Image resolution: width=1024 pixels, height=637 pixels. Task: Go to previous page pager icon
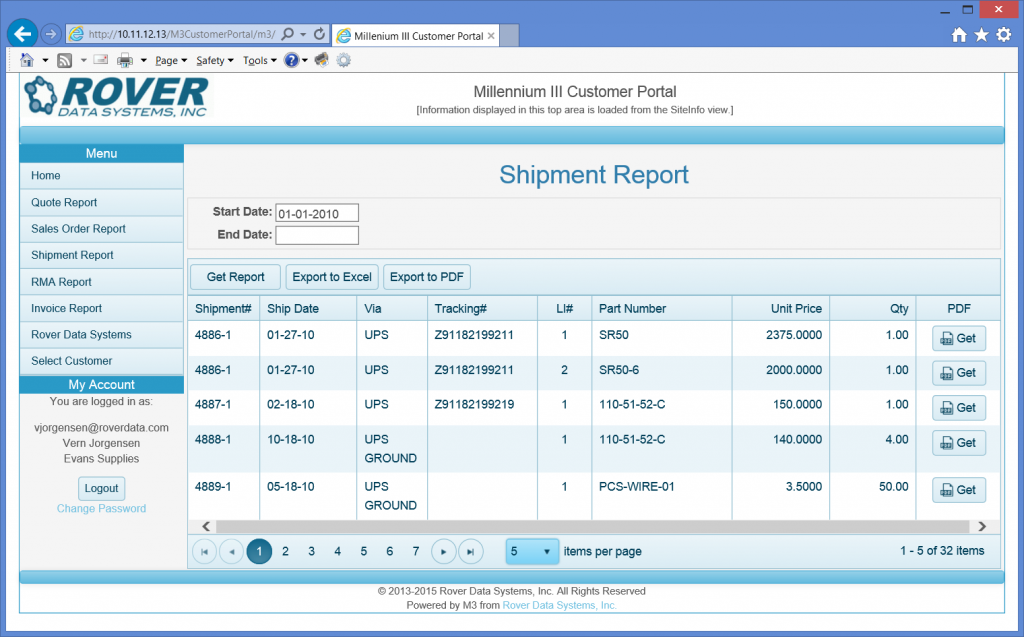pos(231,551)
